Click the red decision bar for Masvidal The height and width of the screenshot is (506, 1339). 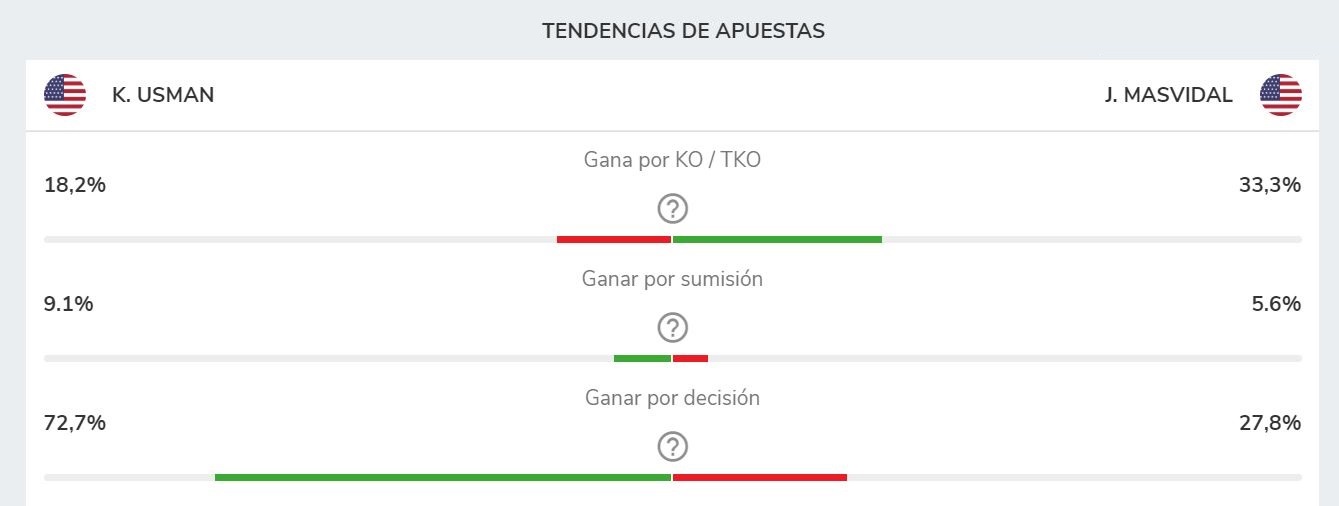click(760, 477)
